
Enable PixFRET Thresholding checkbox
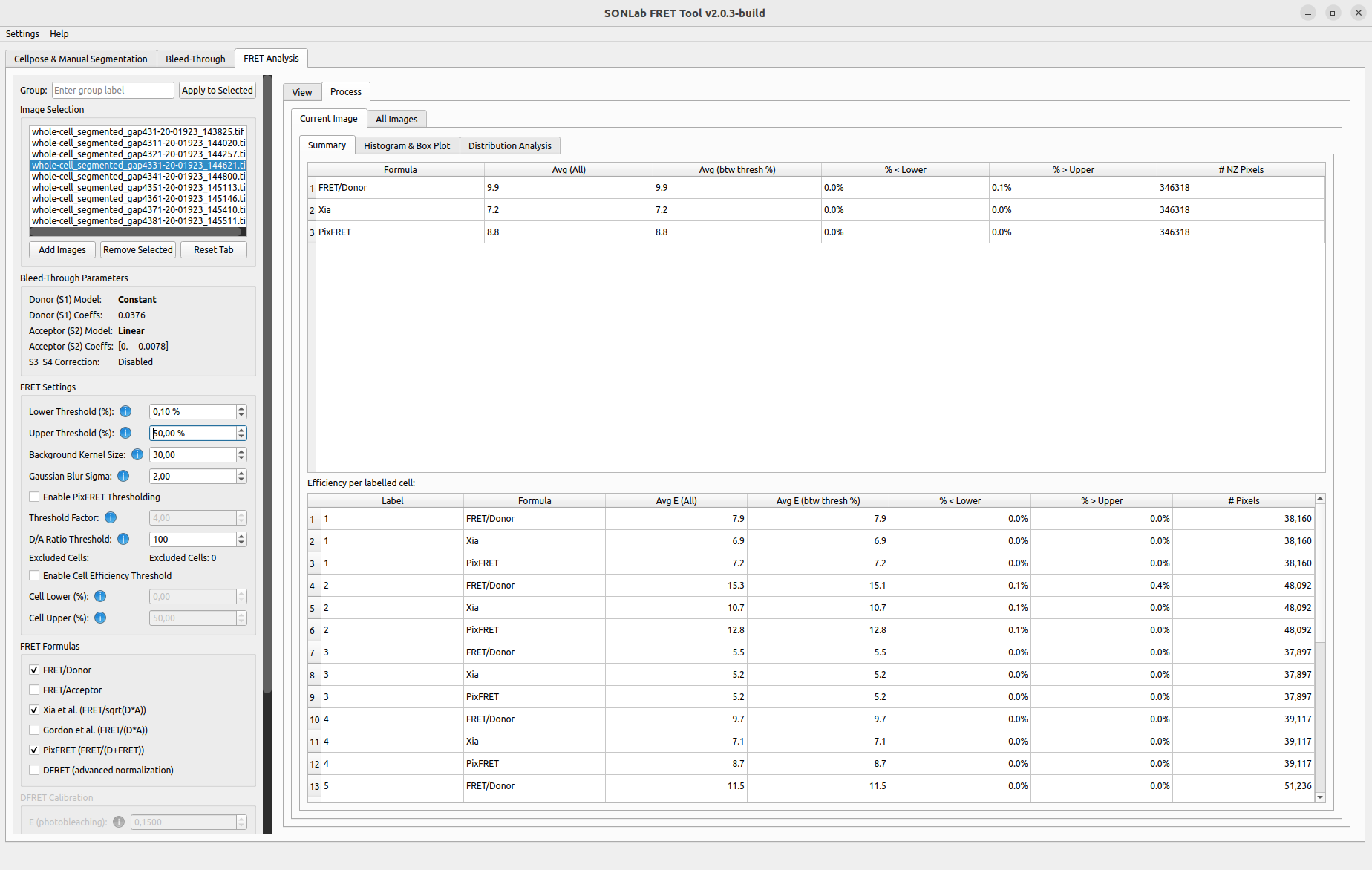click(34, 497)
